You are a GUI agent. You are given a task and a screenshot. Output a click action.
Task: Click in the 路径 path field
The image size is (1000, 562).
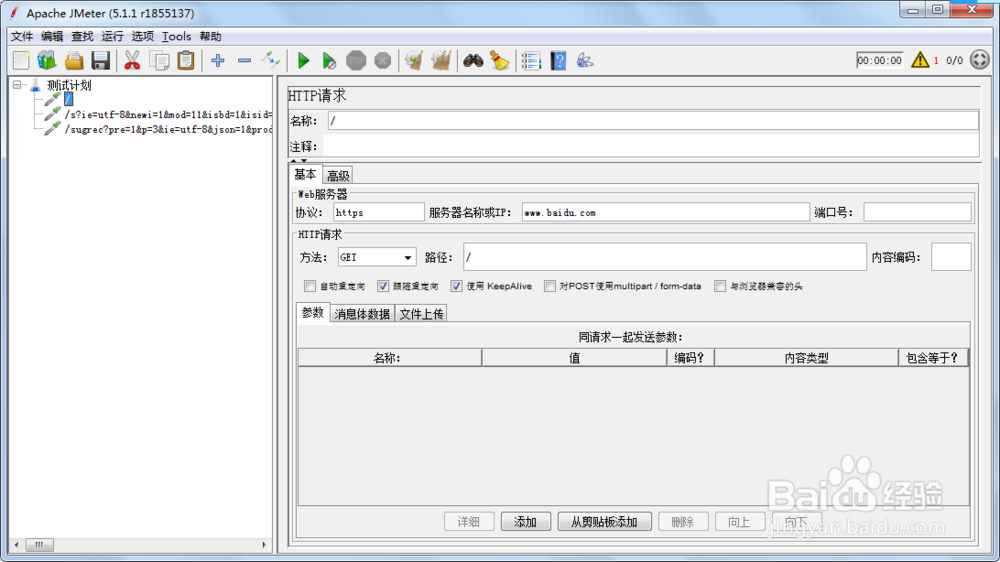point(665,257)
